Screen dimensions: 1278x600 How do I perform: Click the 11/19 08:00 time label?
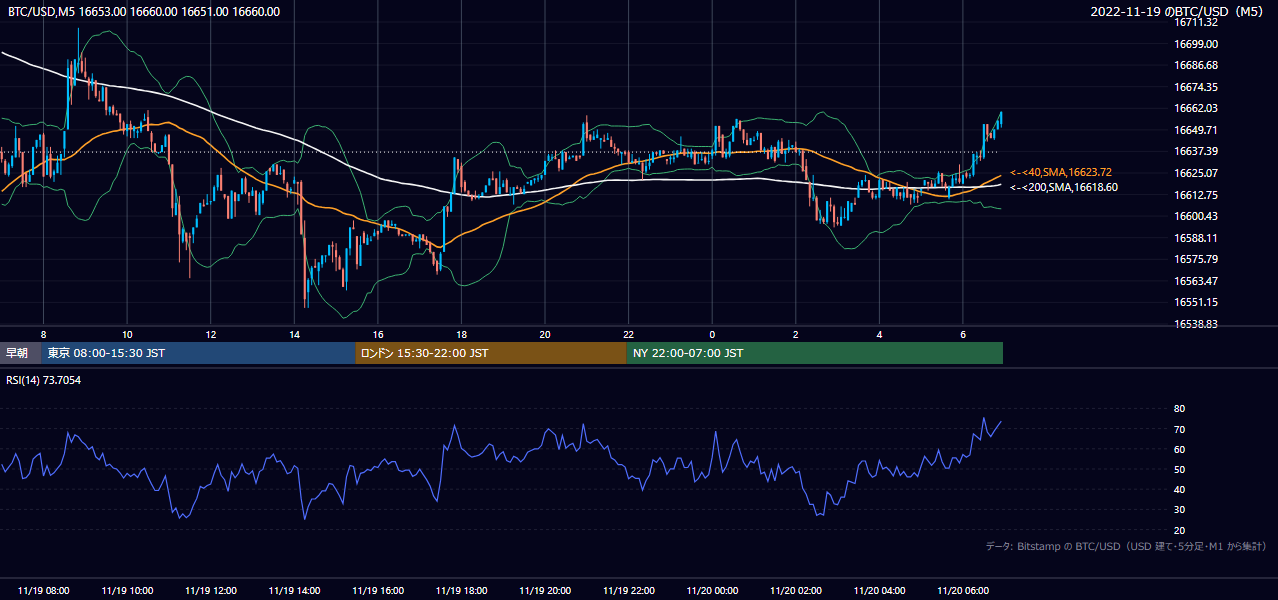tap(43, 591)
